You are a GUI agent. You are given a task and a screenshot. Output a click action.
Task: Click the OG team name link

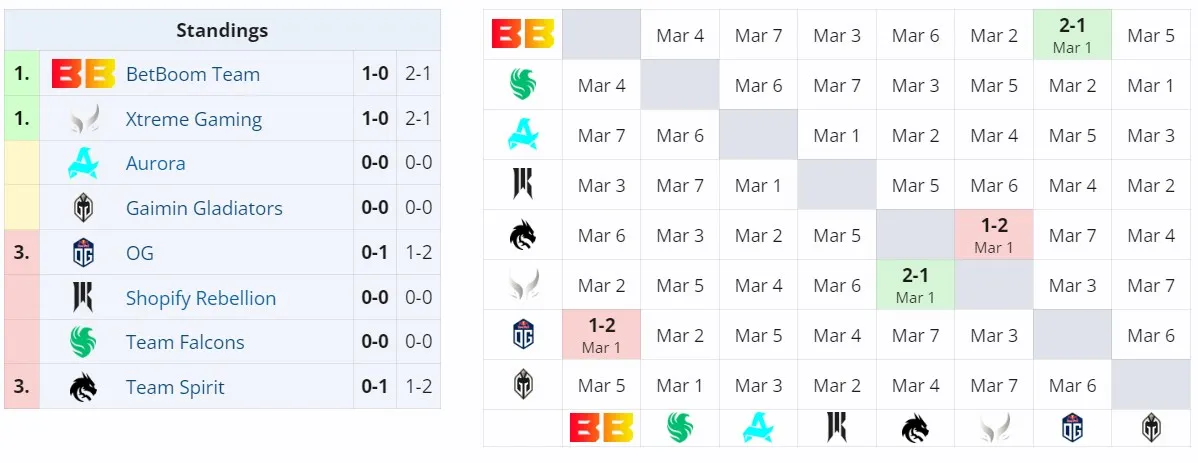[x=140, y=253]
